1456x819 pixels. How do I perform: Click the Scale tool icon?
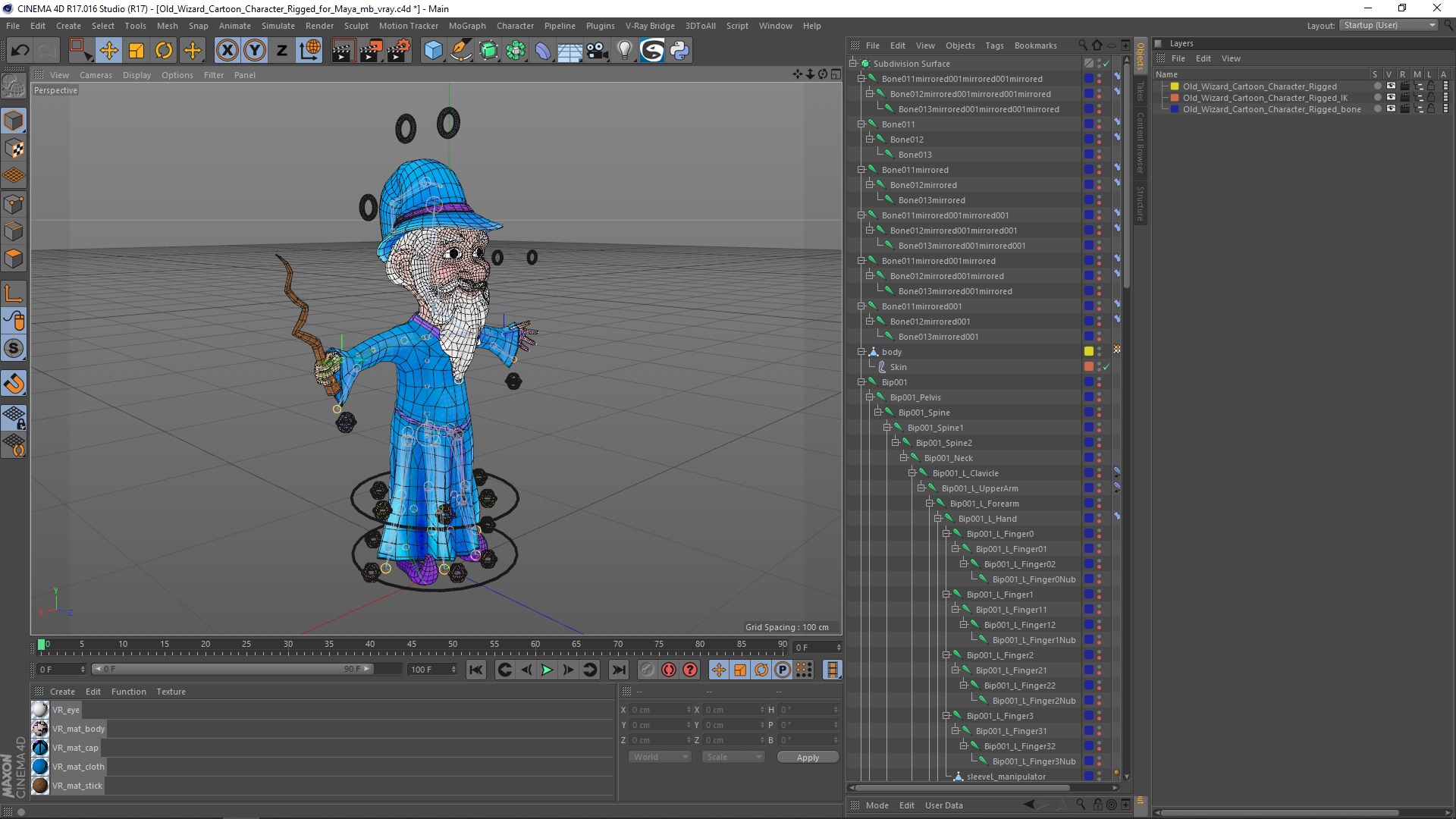click(x=136, y=51)
